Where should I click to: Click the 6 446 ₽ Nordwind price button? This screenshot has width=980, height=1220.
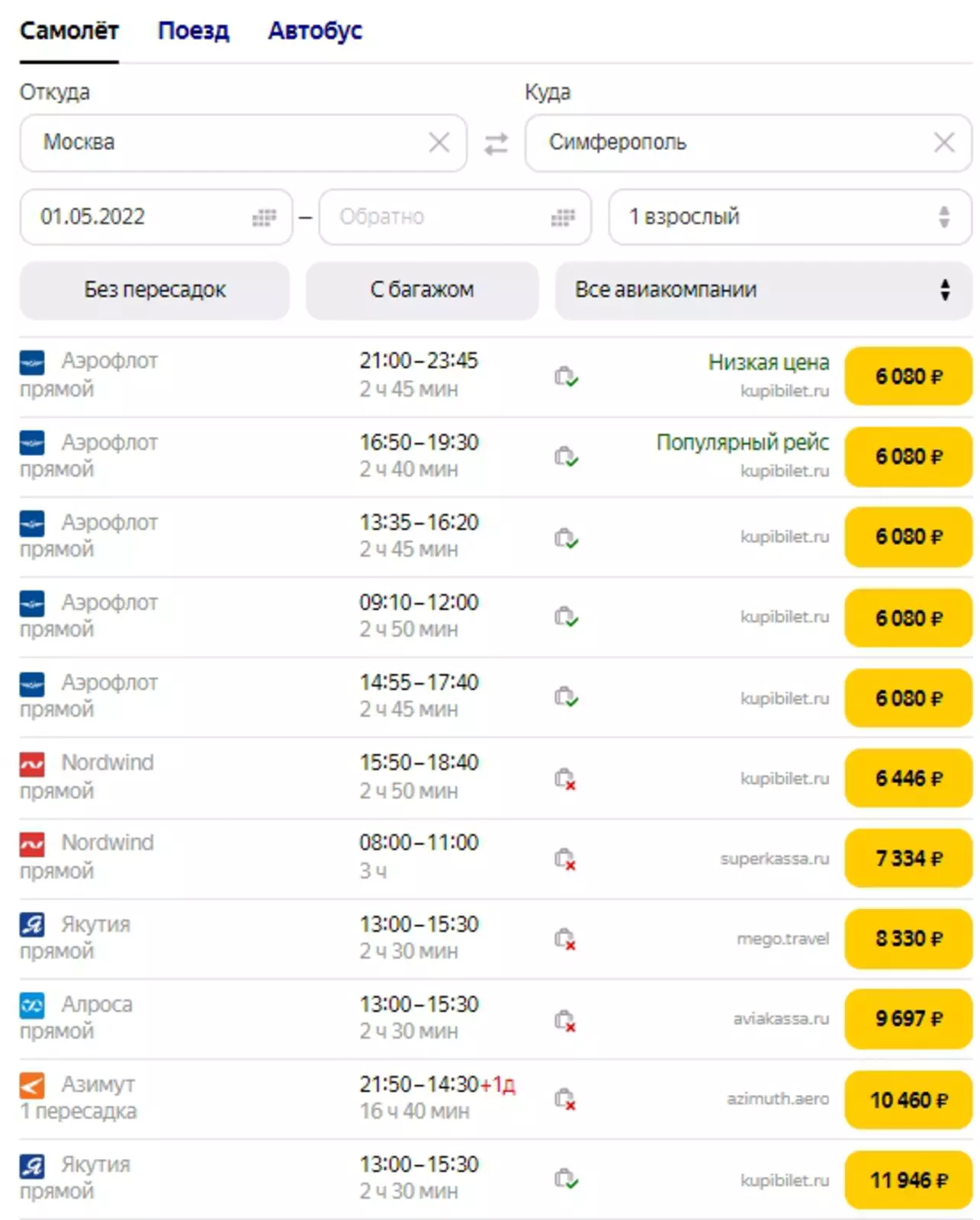click(908, 779)
